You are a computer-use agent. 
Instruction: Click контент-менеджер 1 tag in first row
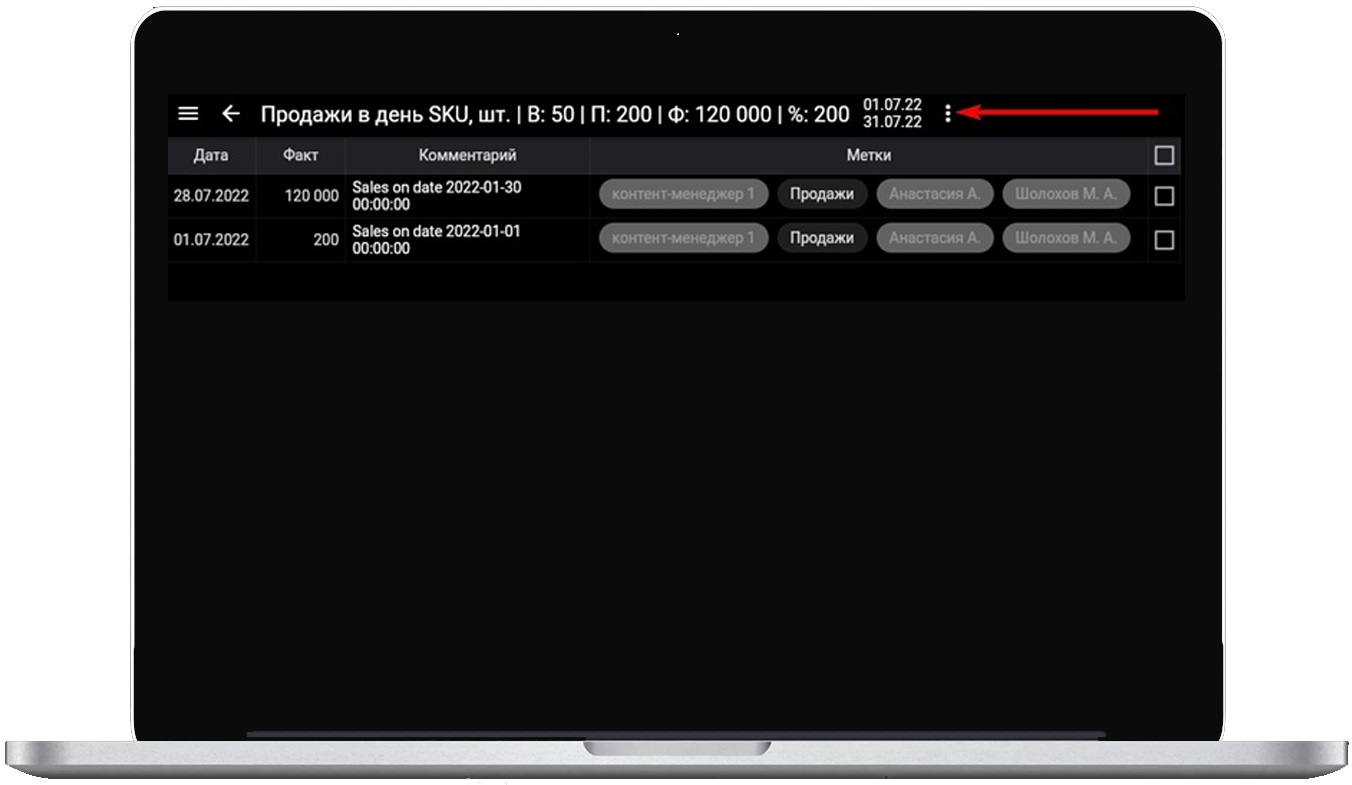(x=683, y=194)
